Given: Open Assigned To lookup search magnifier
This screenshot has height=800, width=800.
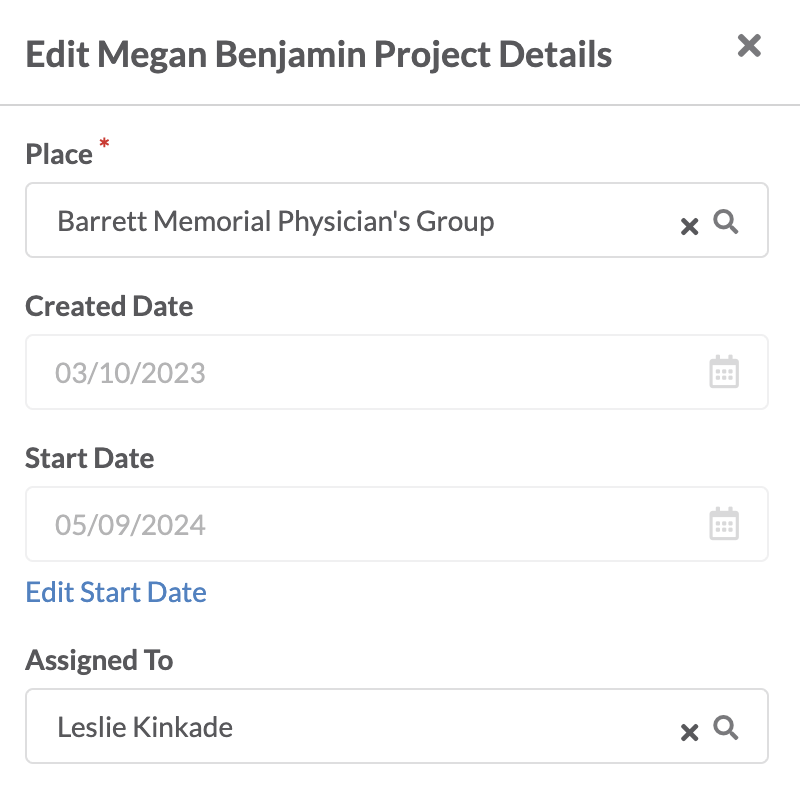Looking at the screenshot, I should (726, 728).
